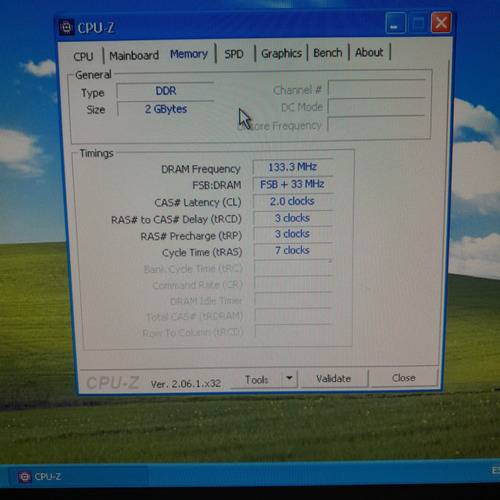Click the memory Type value DDR

point(165,91)
